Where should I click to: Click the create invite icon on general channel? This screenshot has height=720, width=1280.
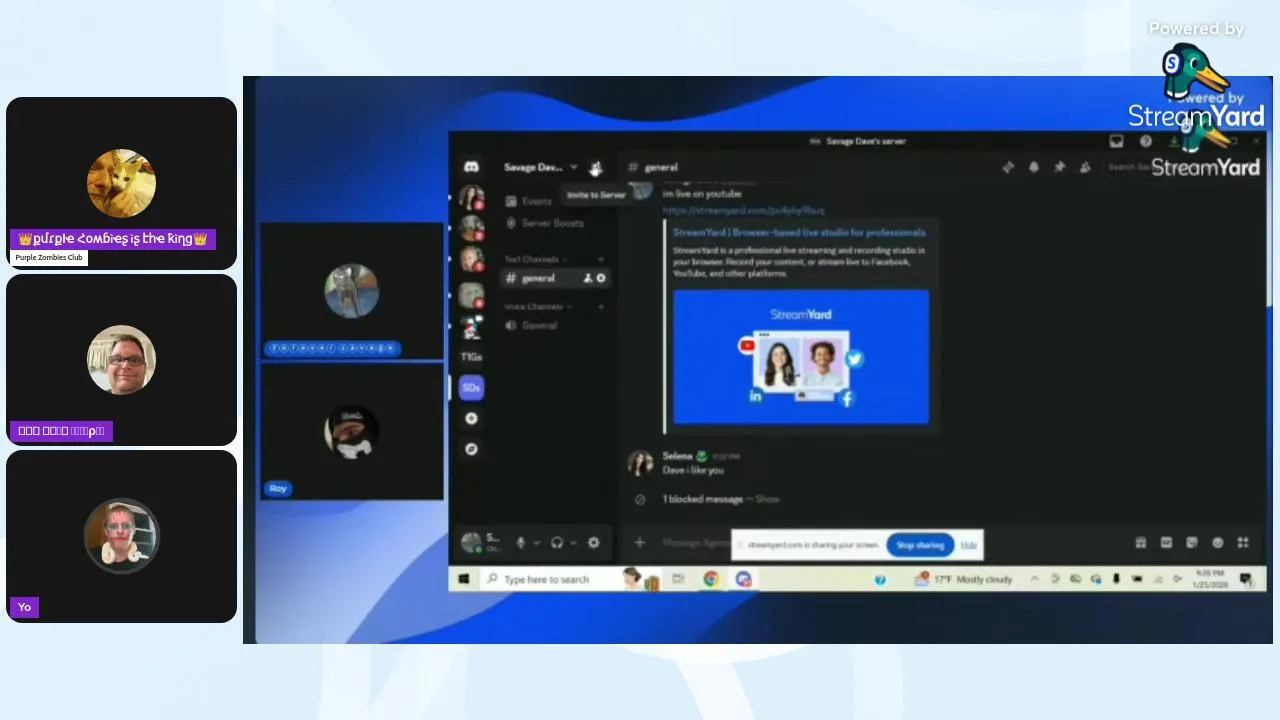coord(588,278)
